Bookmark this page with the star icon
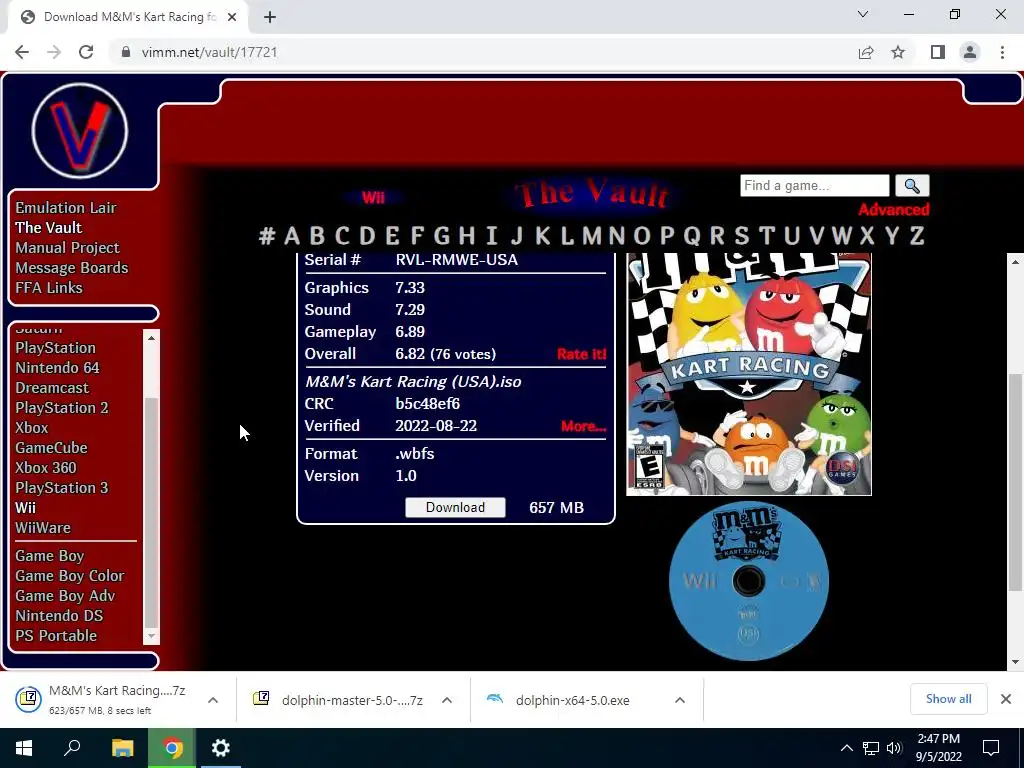The image size is (1024, 768). pyautogui.click(x=898, y=52)
